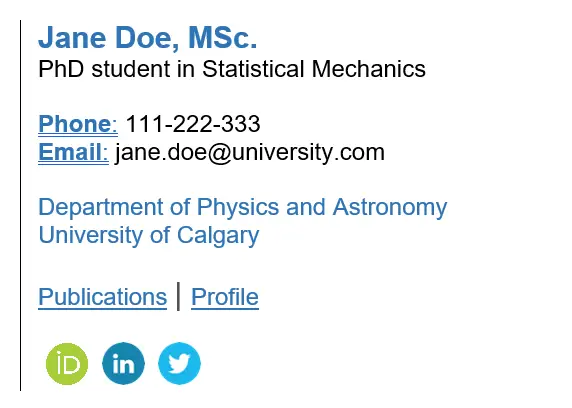This screenshot has width=572, height=408.
Task: Click the word Calgary
Action: [218, 236]
